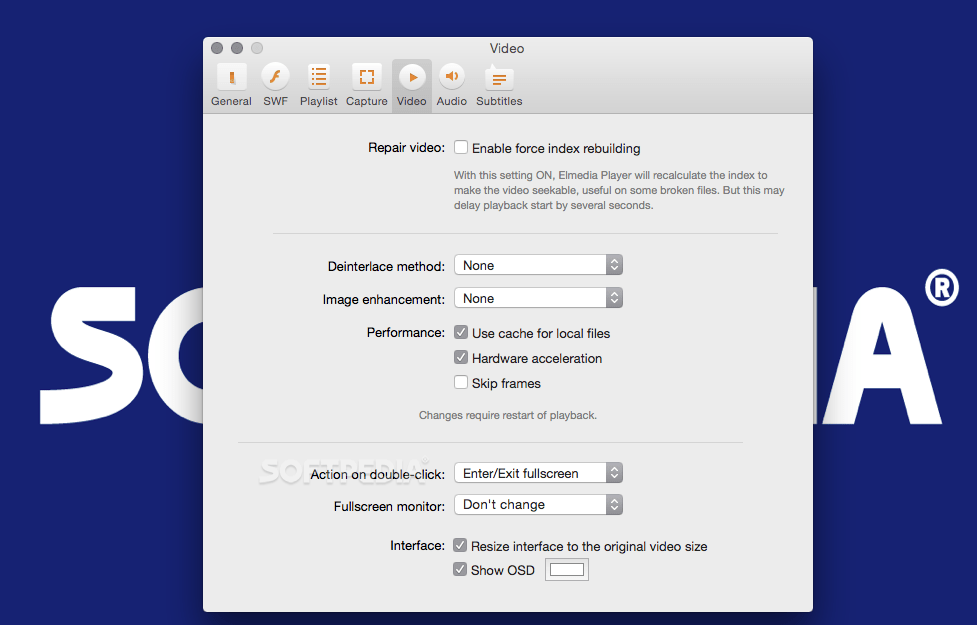Image resolution: width=977 pixels, height=625 pixels.
Task: Enable the Skip frames option
Action: click(x=460, y=382)
